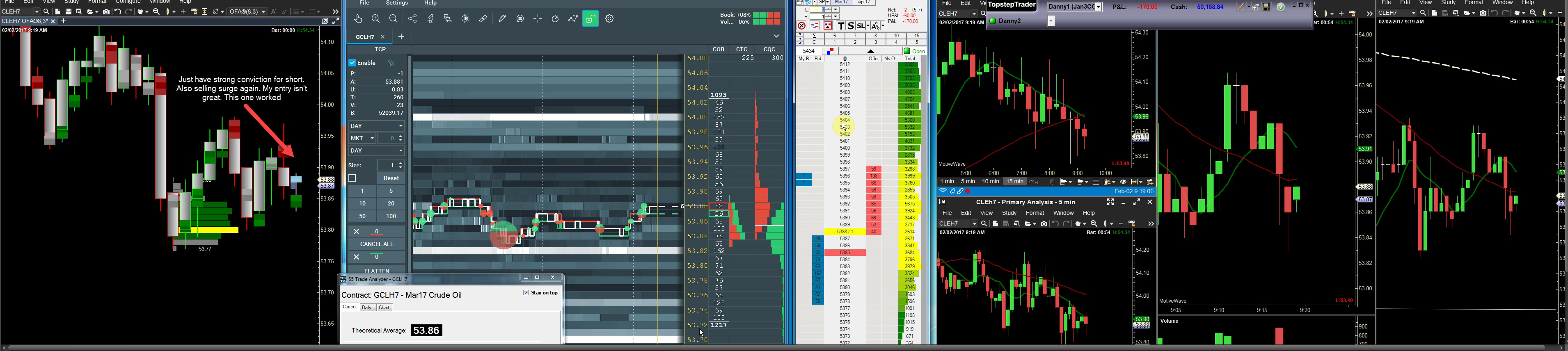Viewport: 1568px width, 351px height.
Task: Click the timer icon in the heatmap toolbar
Action: click(555, 19)
